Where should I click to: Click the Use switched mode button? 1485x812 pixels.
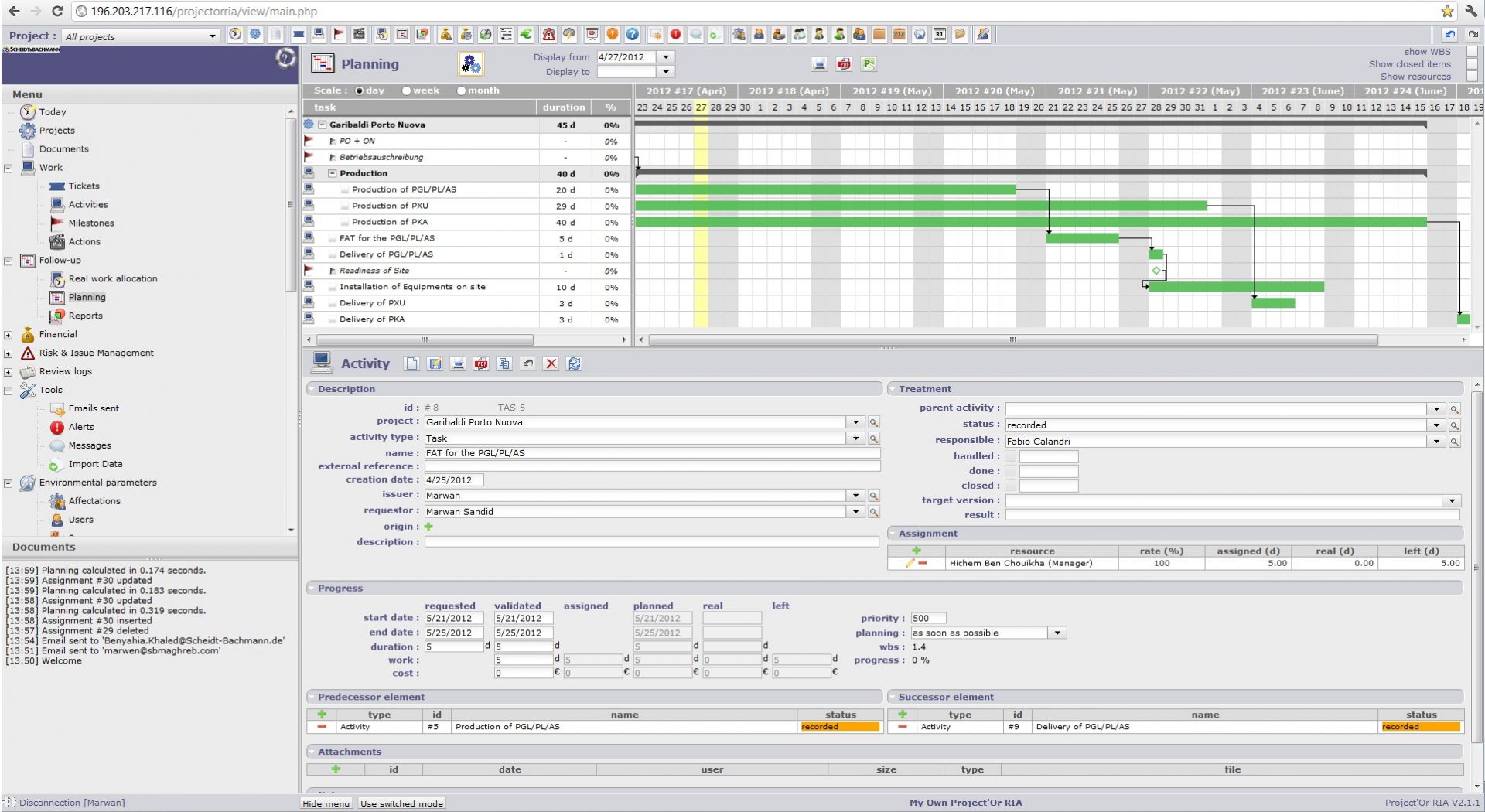point(401,803)
